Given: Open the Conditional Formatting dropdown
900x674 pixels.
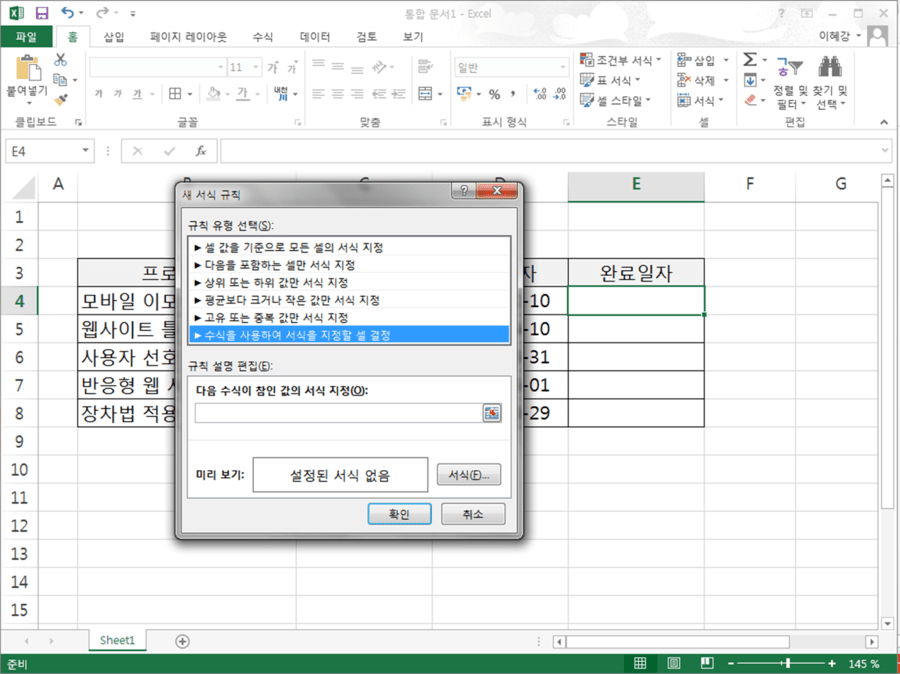Looking at the screenshot, I should [620, 60].
